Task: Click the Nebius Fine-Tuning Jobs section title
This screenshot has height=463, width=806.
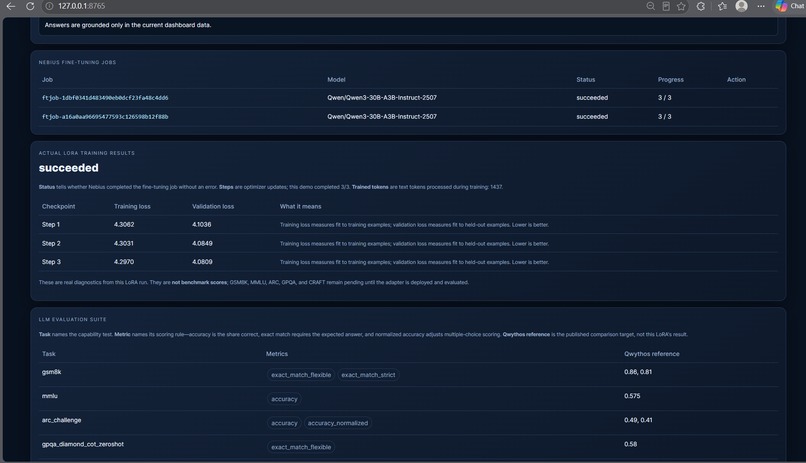Action: (77, 63)
